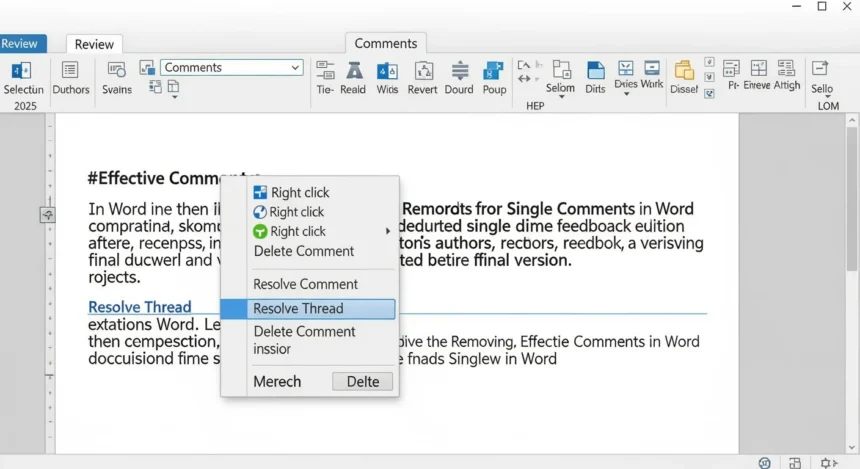Viewport: 860px width, 469px height.
Task: Toggle the left margin marker box
Action: tap(47, 215)
